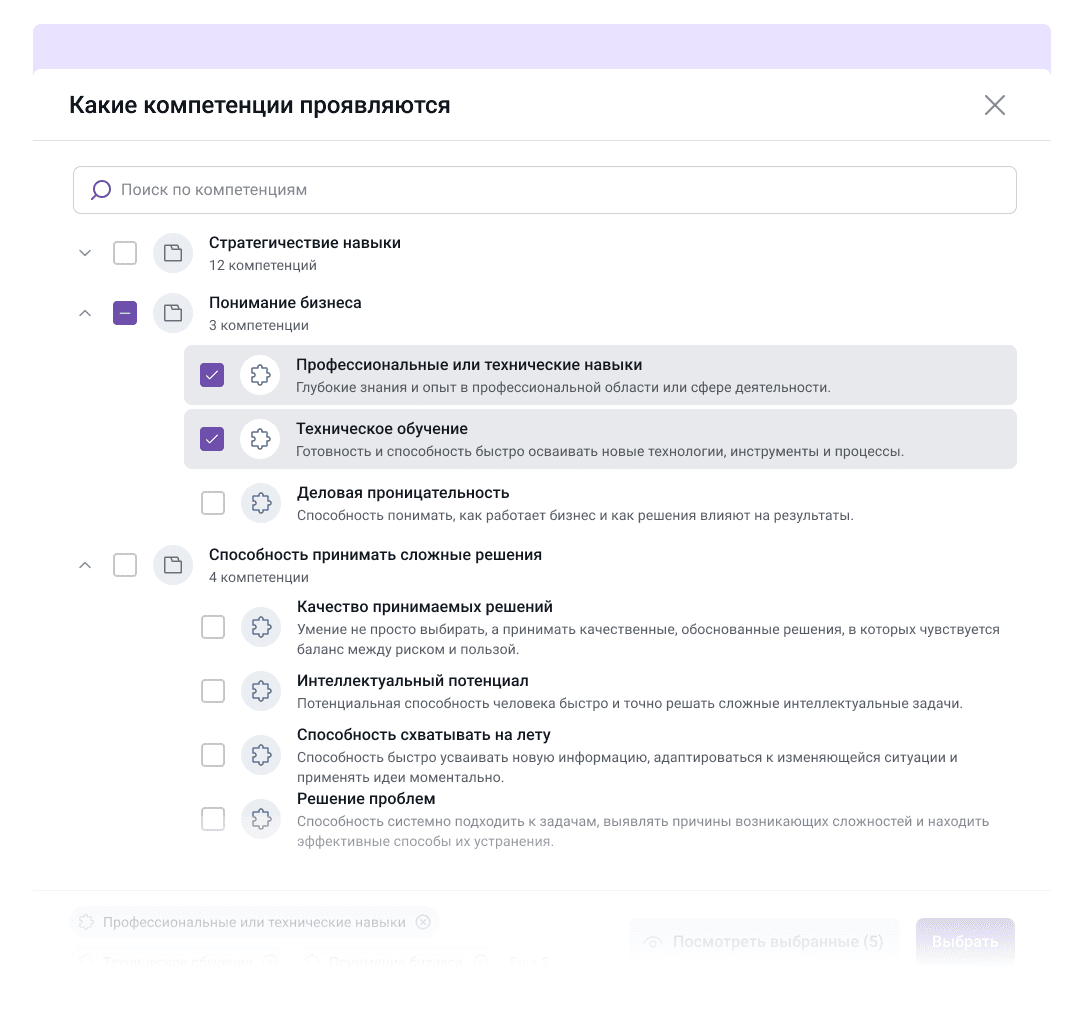Uncheck Профессиональные или технические навыки checkbox
This screenshot has height=1012, width=1090.
pyautogui.click(x=212, y=375)
